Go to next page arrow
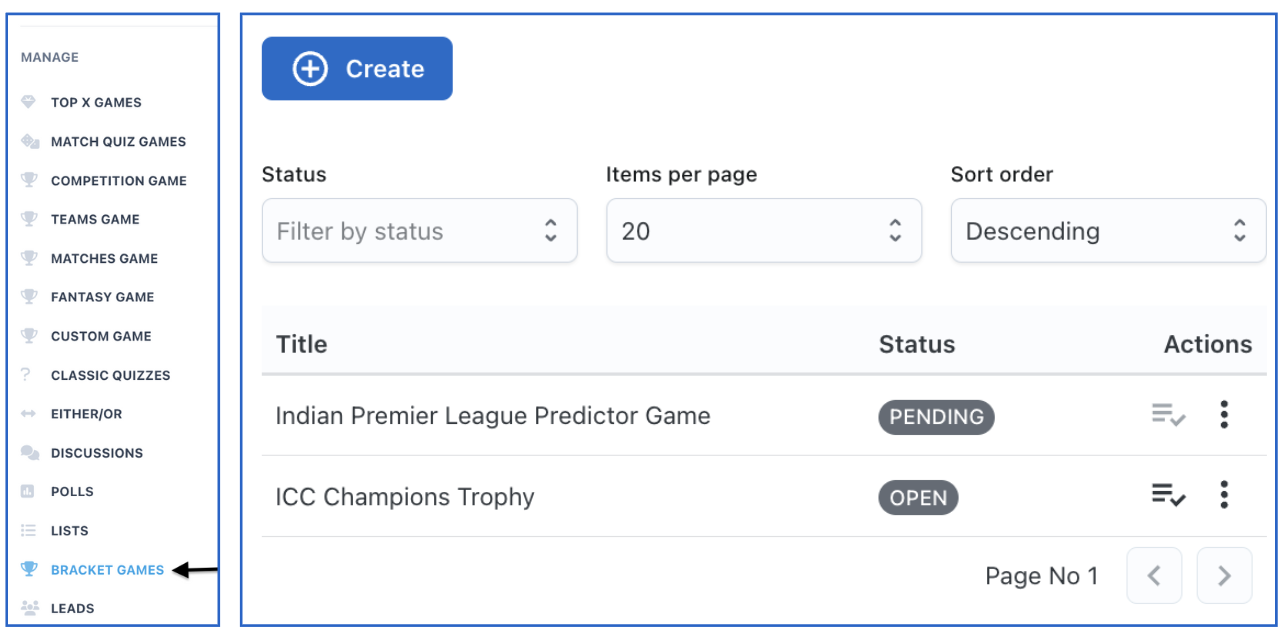Screen dimensions: 1286x634 point(1224,576)
